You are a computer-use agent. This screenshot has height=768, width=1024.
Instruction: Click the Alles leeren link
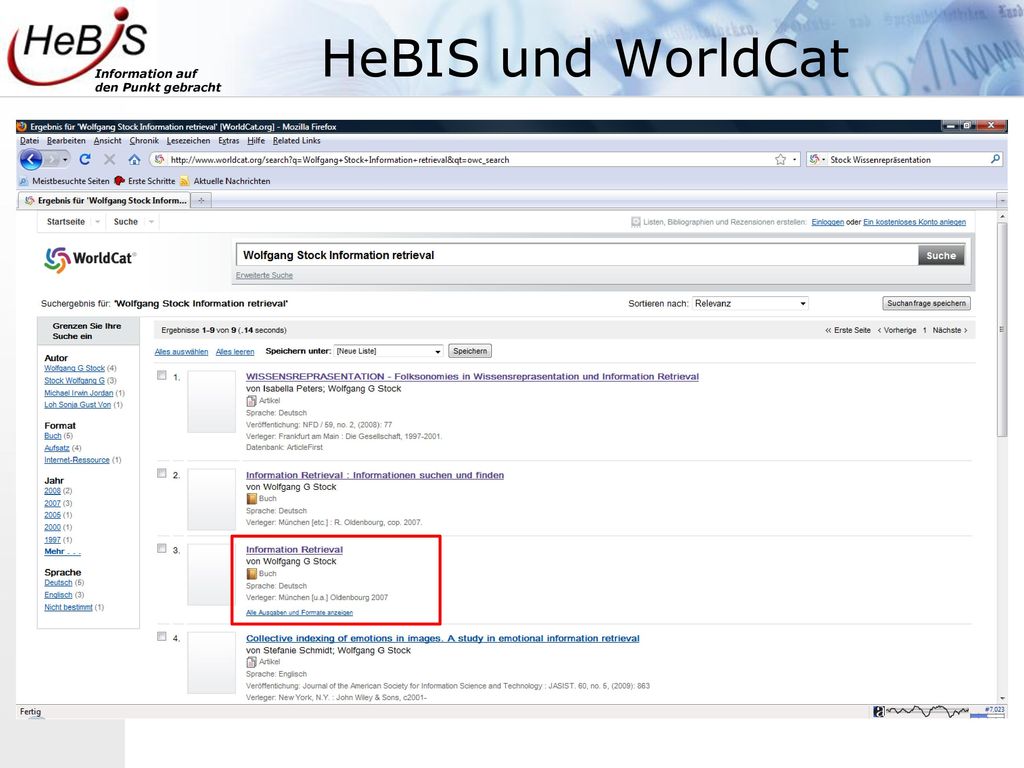pyautogui.click(x=235, y=352)
